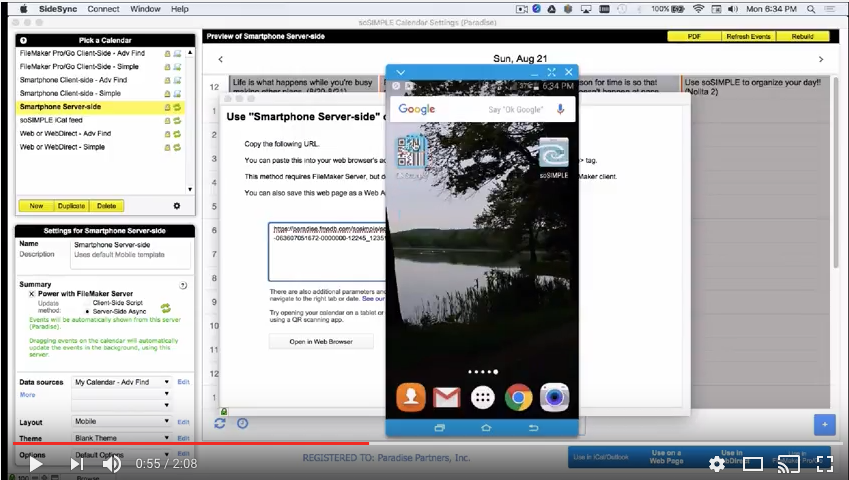
Task: Mute the video with the speaker button
Action: [x=112, y=464]
